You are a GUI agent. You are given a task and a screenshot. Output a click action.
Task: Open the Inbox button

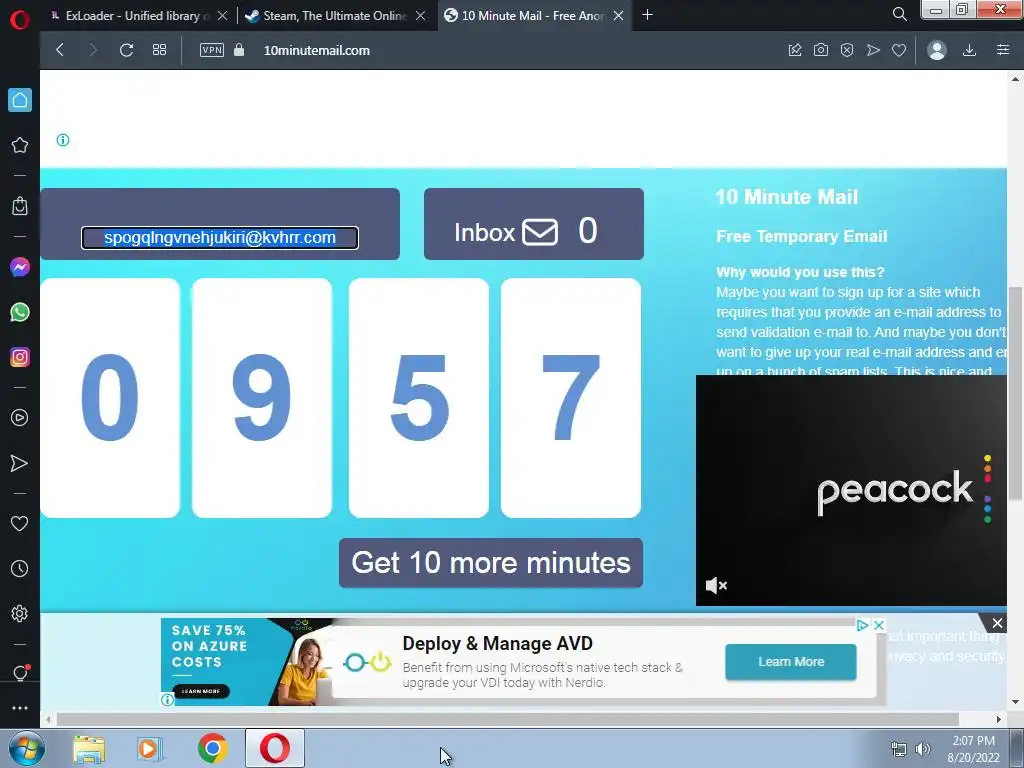tap(534, 224)
